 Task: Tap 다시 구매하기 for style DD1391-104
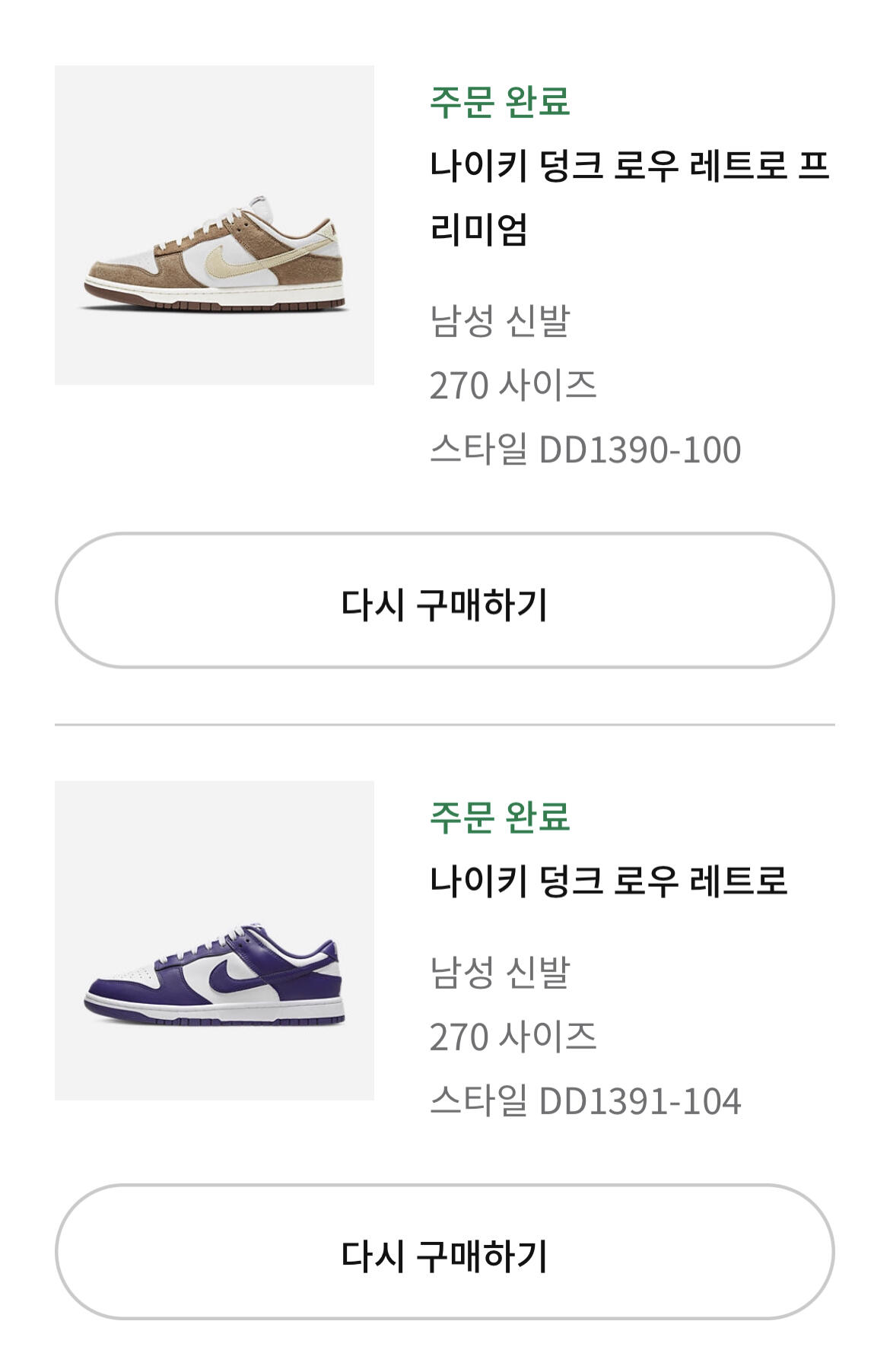pyautogui.click(x=445, y=1252)
